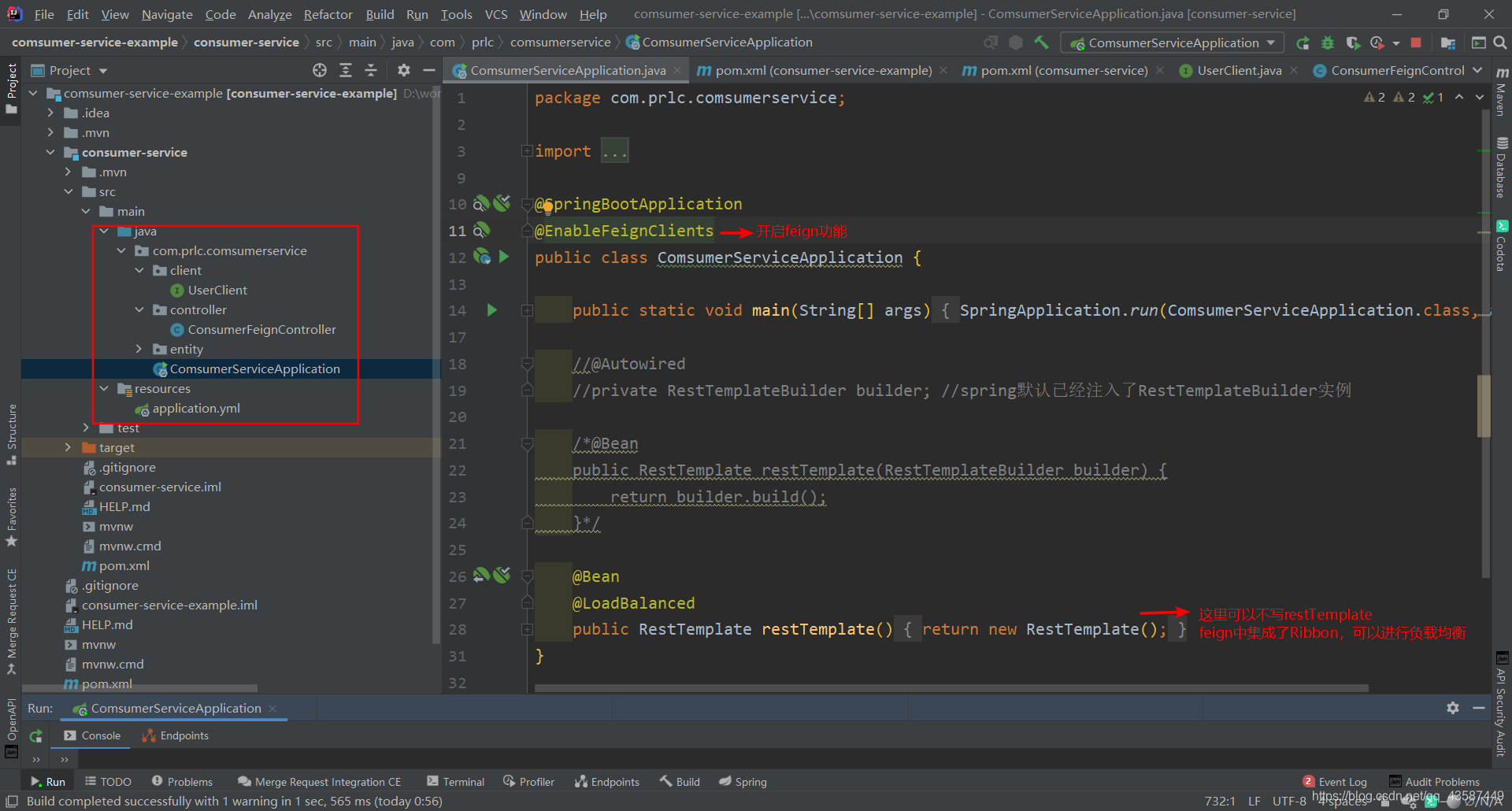Click the Select Opened File locate icon
This screenshot has width=1512, height=811.
319,70
